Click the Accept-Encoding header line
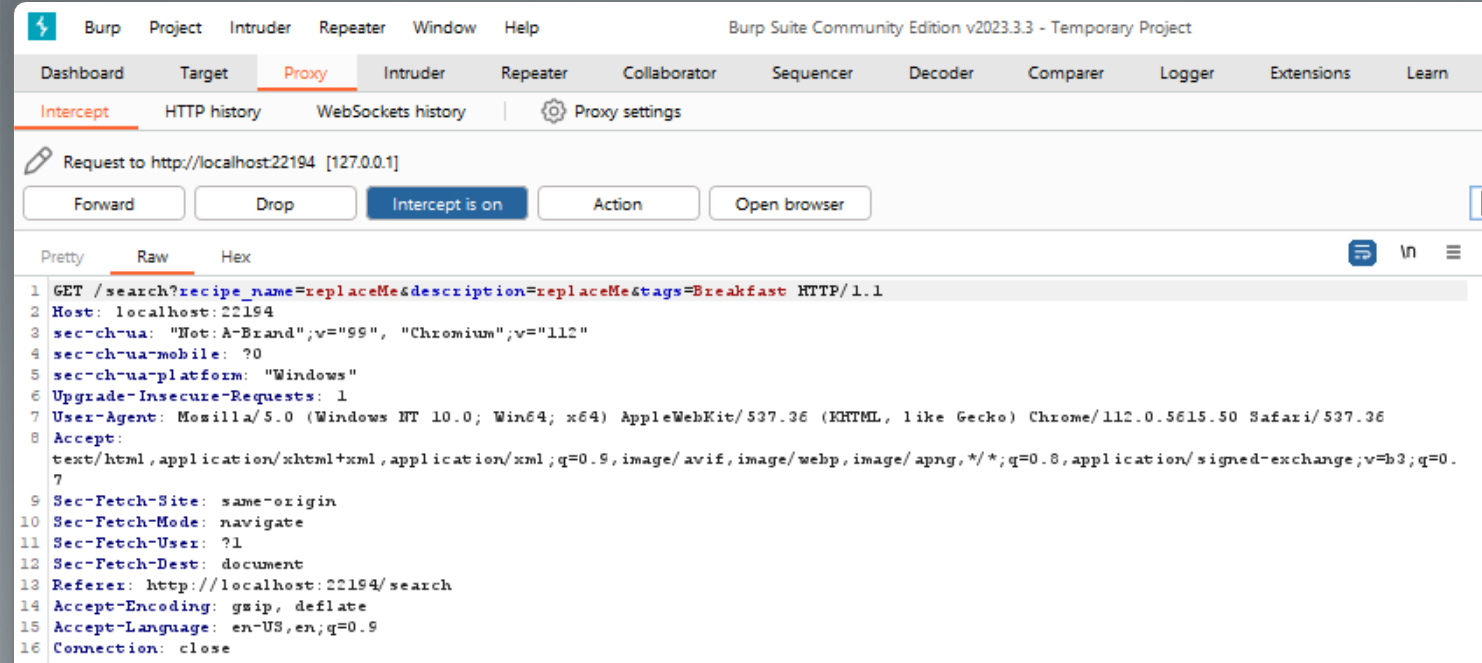 (209, 606)
